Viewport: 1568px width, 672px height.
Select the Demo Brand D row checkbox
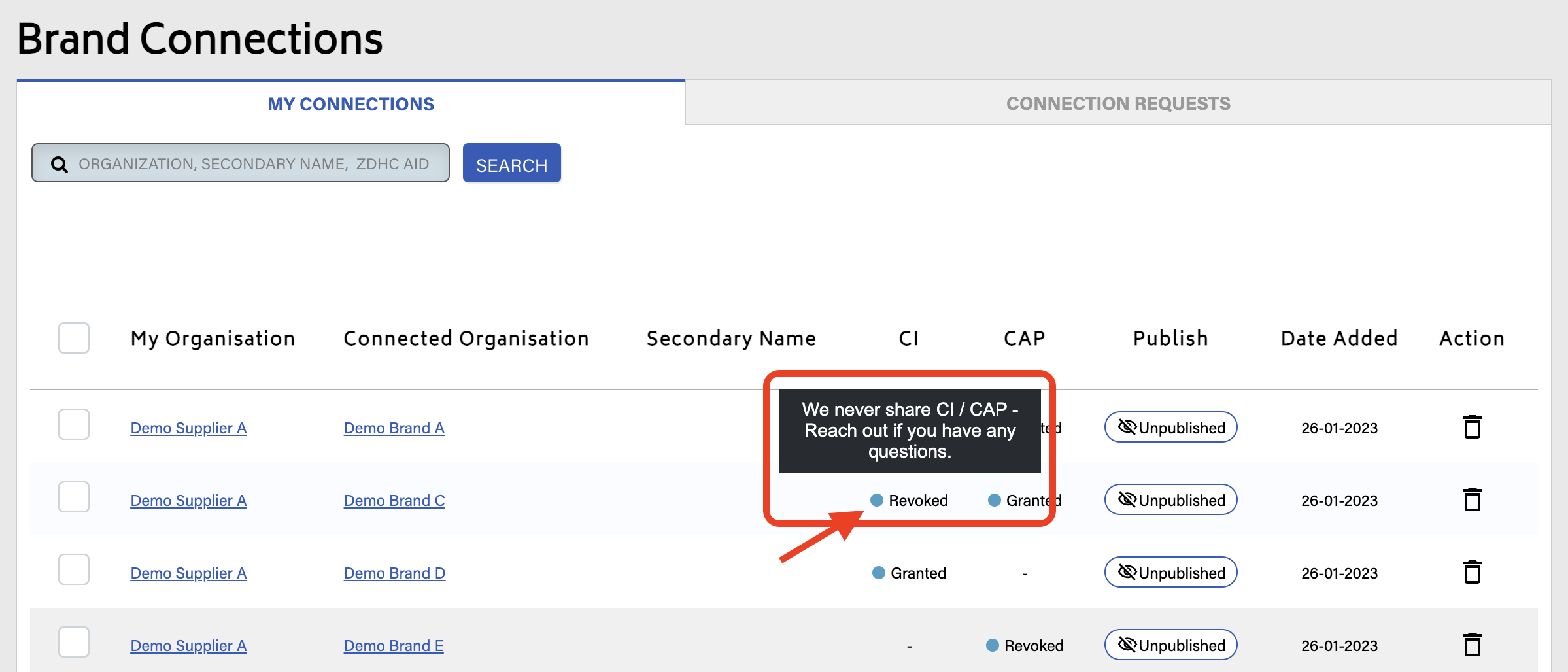[74, 569]
